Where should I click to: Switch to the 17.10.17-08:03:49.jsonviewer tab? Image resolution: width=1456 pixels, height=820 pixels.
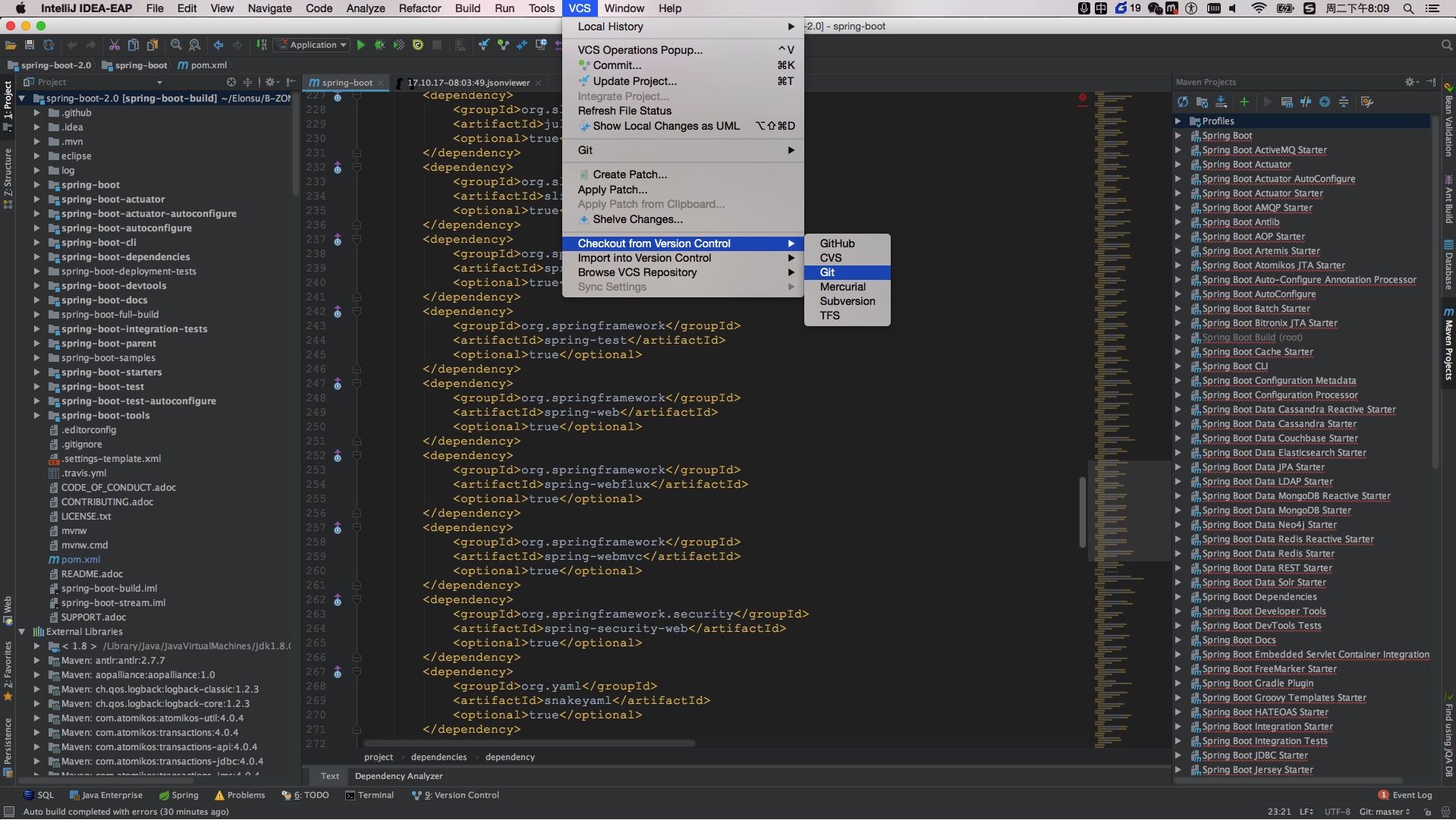468,83
